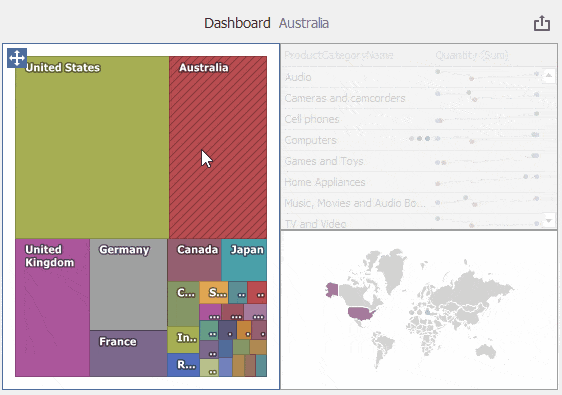Click Australia on the world map

[486, 351]
